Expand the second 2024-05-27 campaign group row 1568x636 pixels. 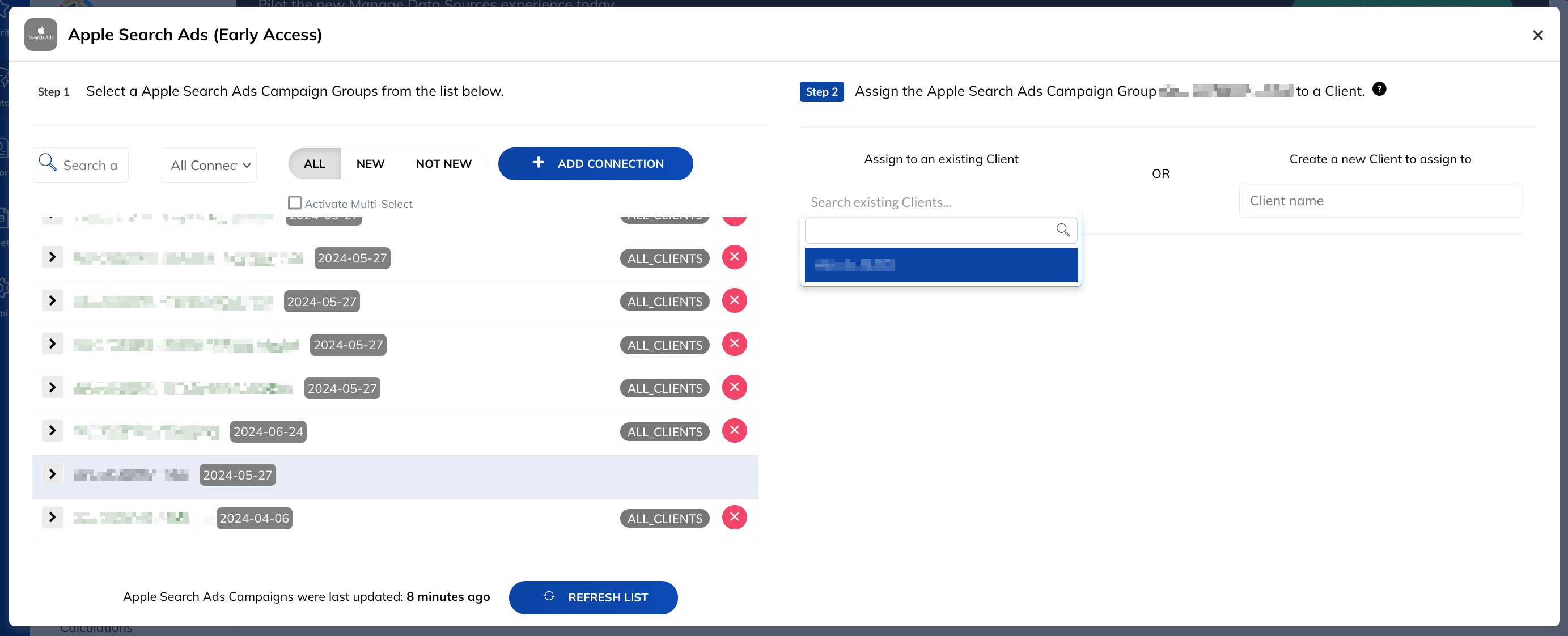pyautogui.click(x=52, y=300)
